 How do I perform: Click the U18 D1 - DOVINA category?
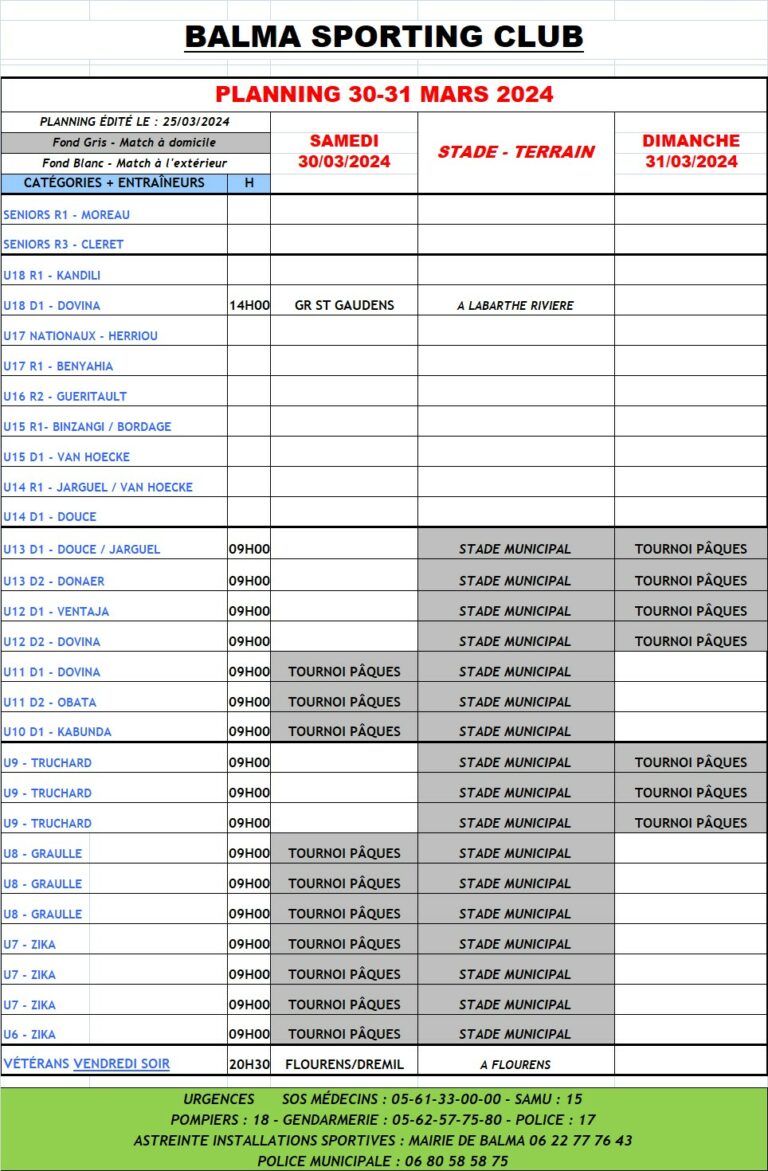52,305
